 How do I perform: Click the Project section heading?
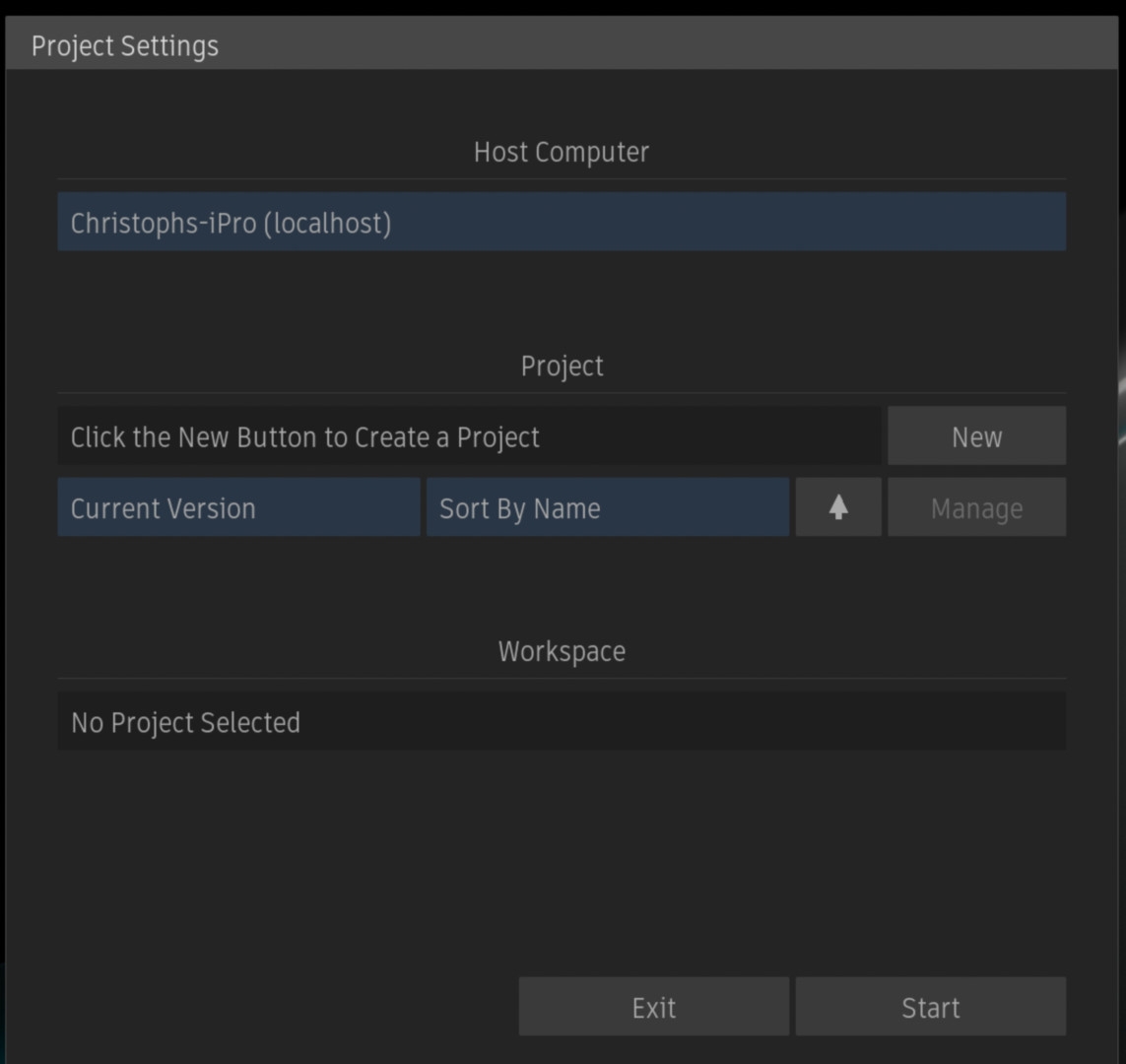click(x=562, y=366)
